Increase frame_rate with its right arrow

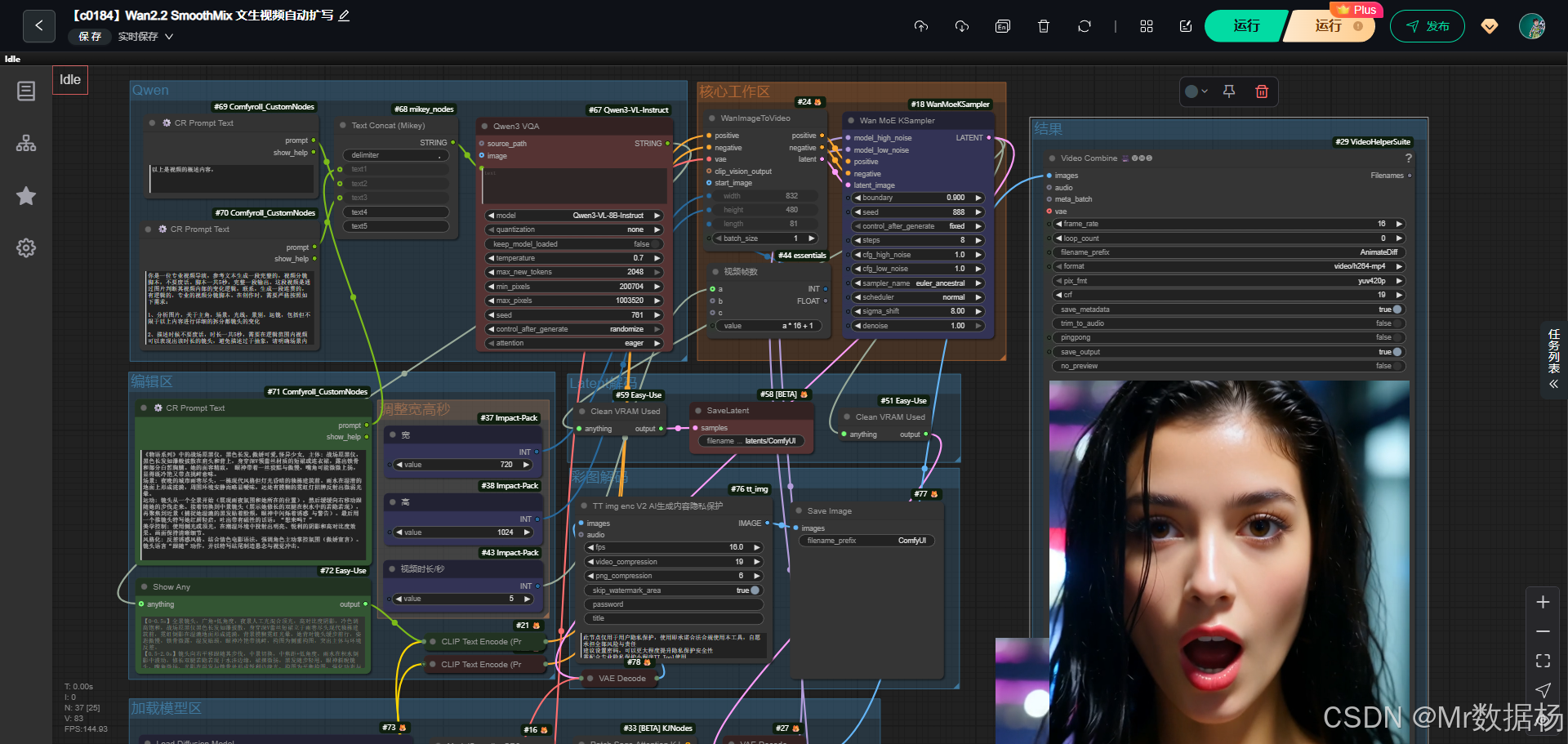tap(1399, 224)
